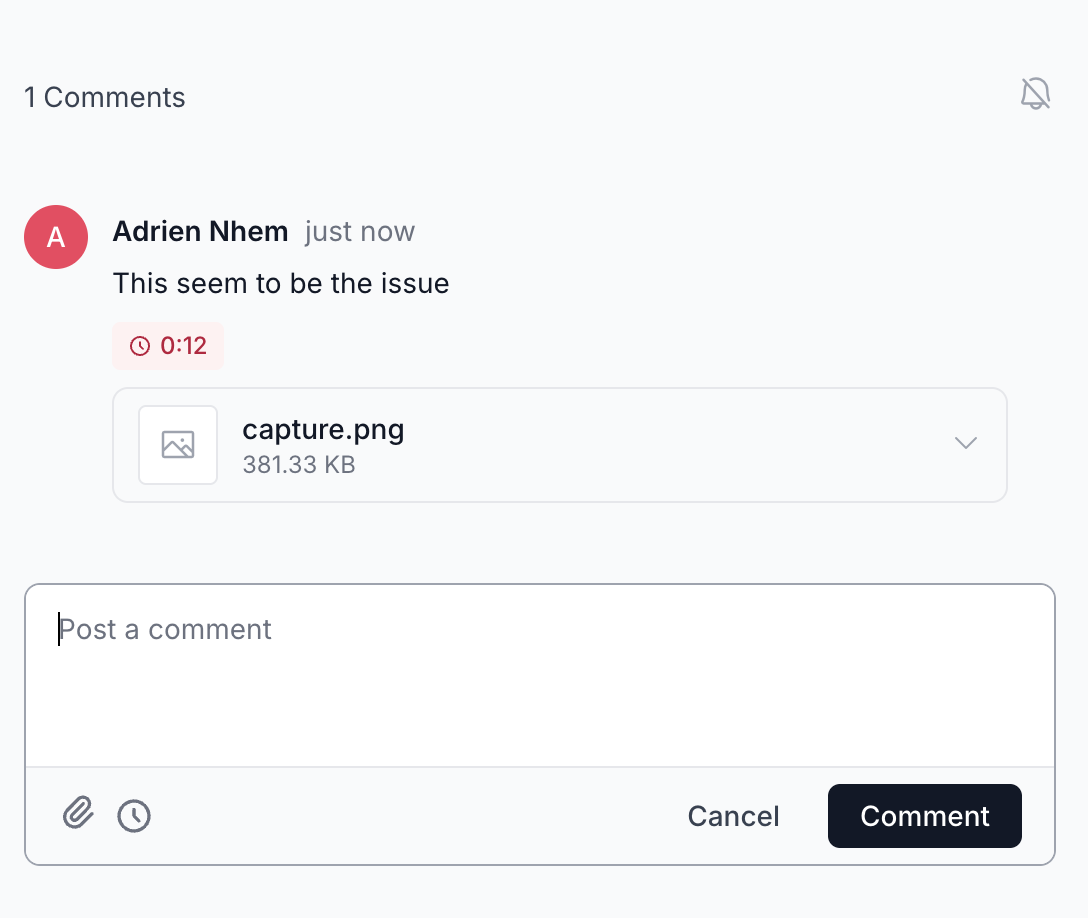Click the 'just now' comment timestamp
Screen dimensions: 1088x918
360,232
